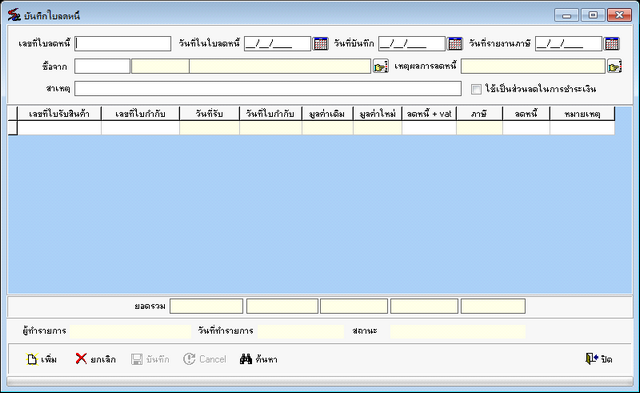This screenshot has width=640, height=393.
Task: Close the window with red X button
Action: [x=619, y=15]
